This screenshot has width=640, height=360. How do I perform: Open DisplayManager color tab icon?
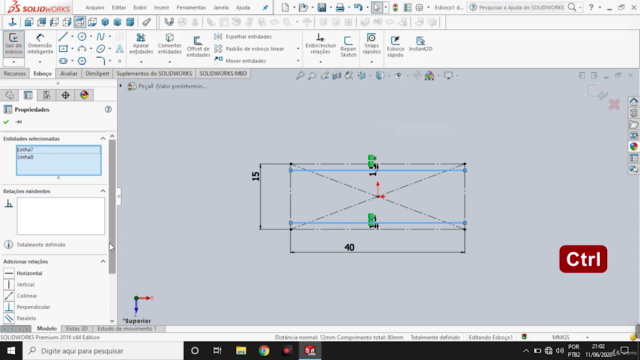point(84,95)
